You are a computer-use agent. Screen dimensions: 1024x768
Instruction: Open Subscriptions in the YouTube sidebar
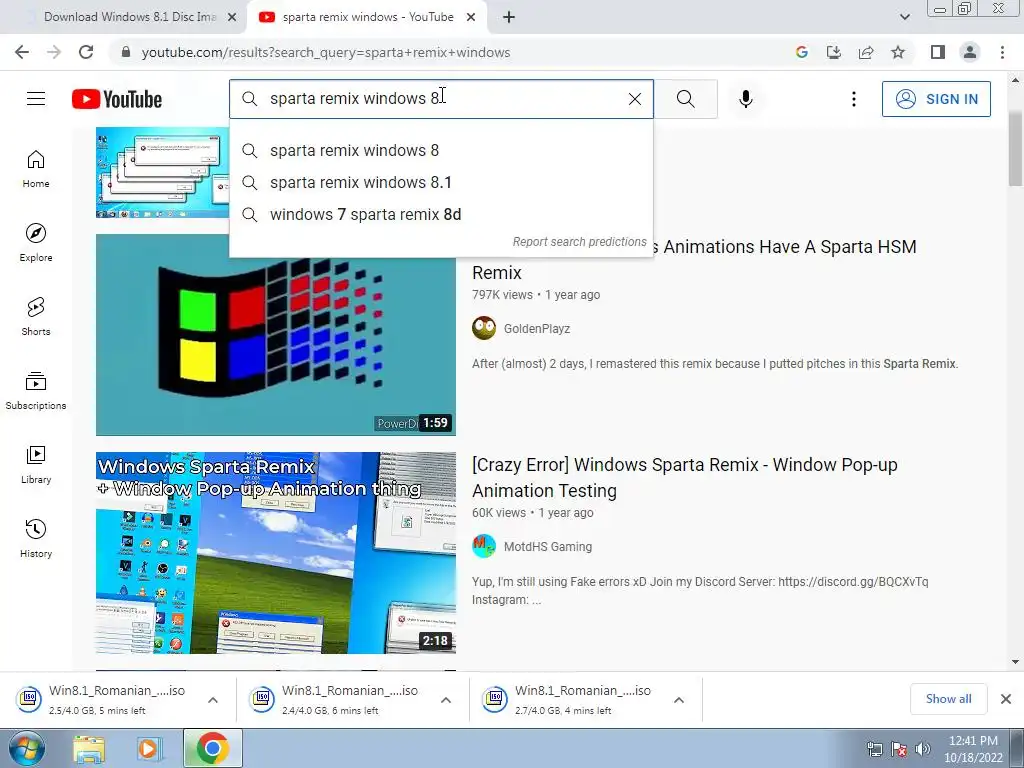36,390
